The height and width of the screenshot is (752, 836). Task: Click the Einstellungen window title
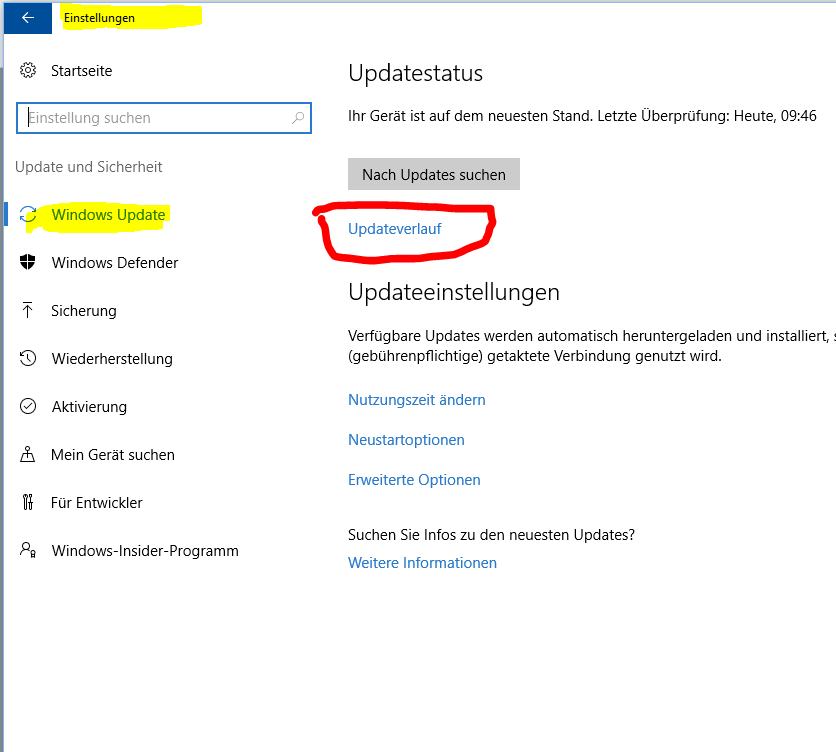click(99, 18)
